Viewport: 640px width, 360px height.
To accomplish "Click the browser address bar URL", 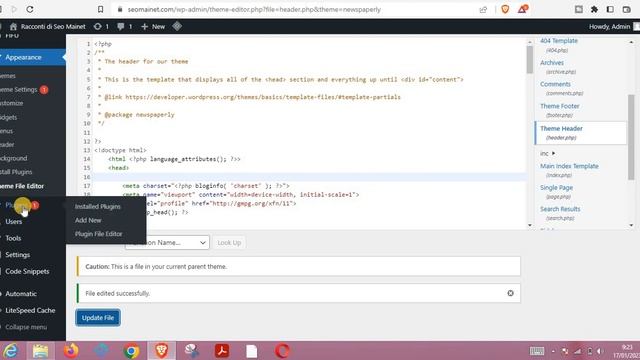I will pyautogui.click(x=254, y=9).
